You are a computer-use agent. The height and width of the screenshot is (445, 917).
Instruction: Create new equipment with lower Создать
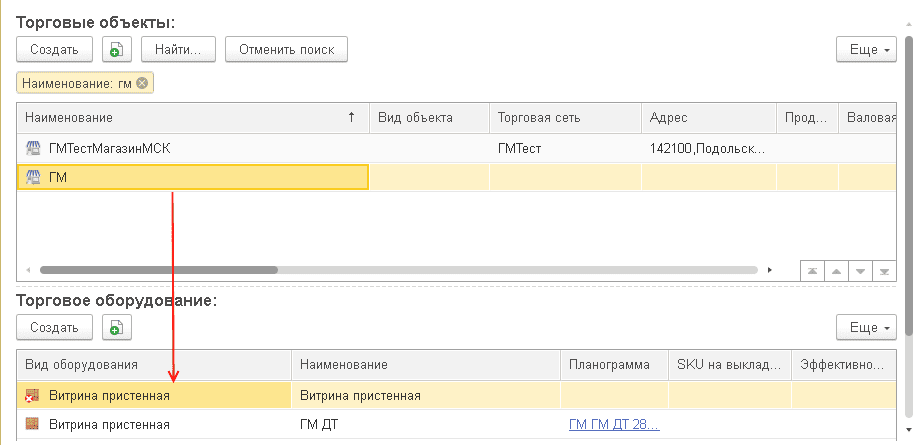[x=54, y=327]
